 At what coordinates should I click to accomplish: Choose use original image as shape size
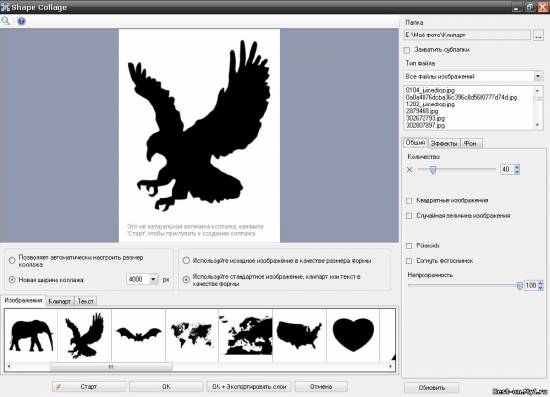coord(186,261)
